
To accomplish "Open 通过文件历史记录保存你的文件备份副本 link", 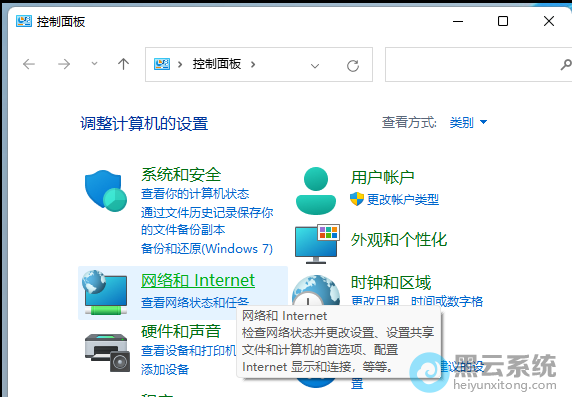I will [x=207, y=221].
